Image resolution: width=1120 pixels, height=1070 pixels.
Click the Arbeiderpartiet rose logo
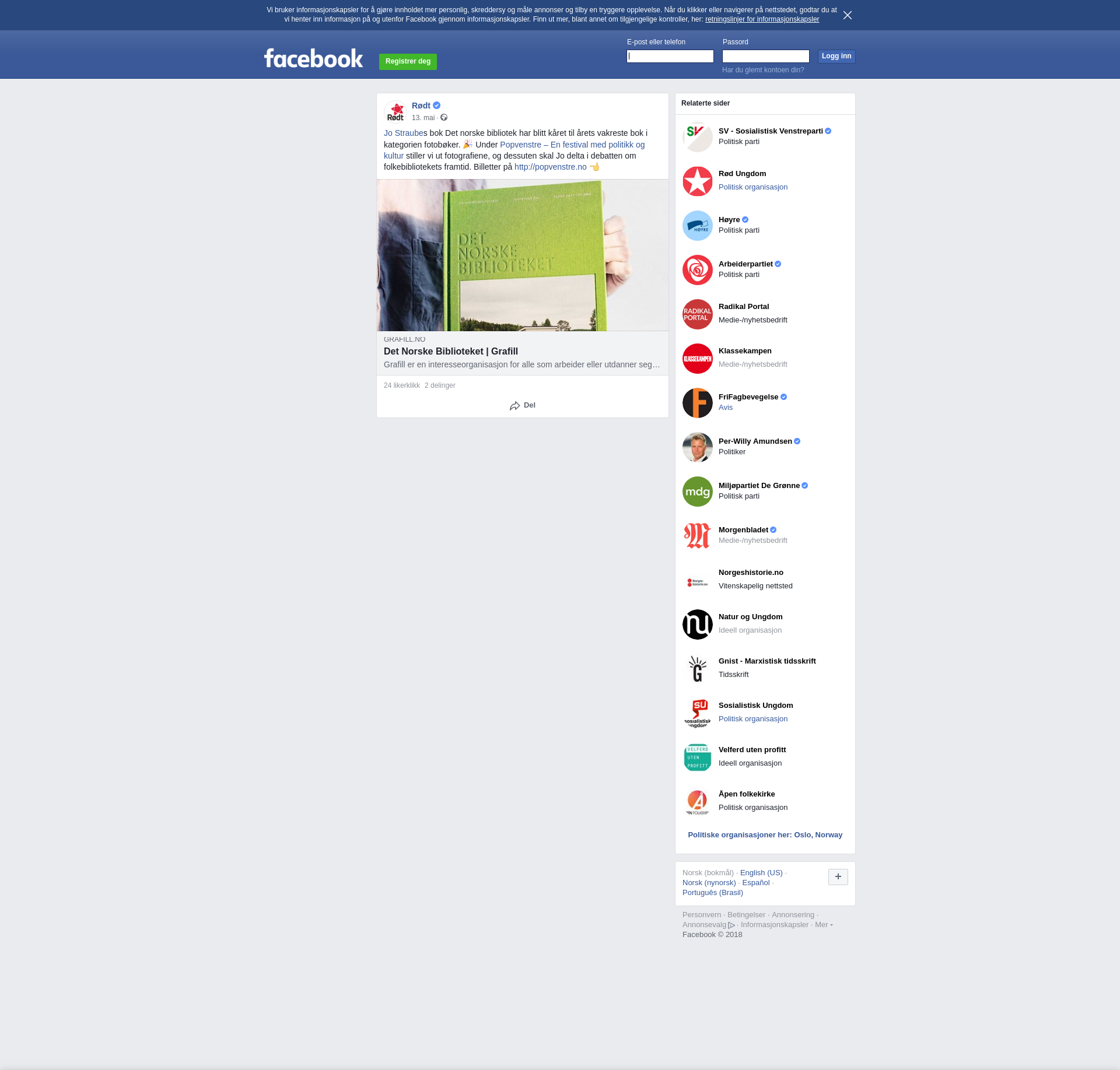[697, 270]
